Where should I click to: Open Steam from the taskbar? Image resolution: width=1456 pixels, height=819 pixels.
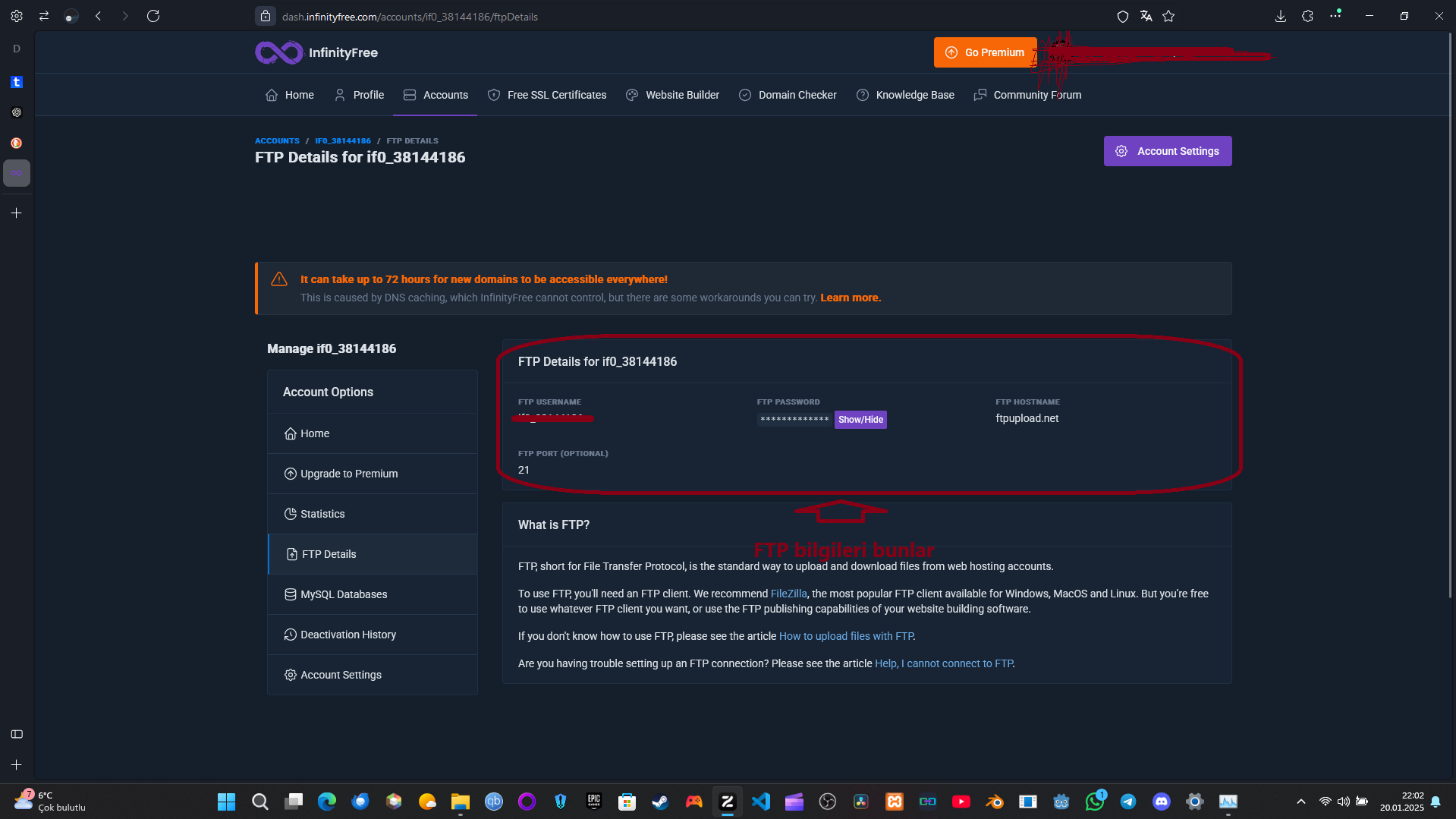pyautogui.click(x=660, y=802)
